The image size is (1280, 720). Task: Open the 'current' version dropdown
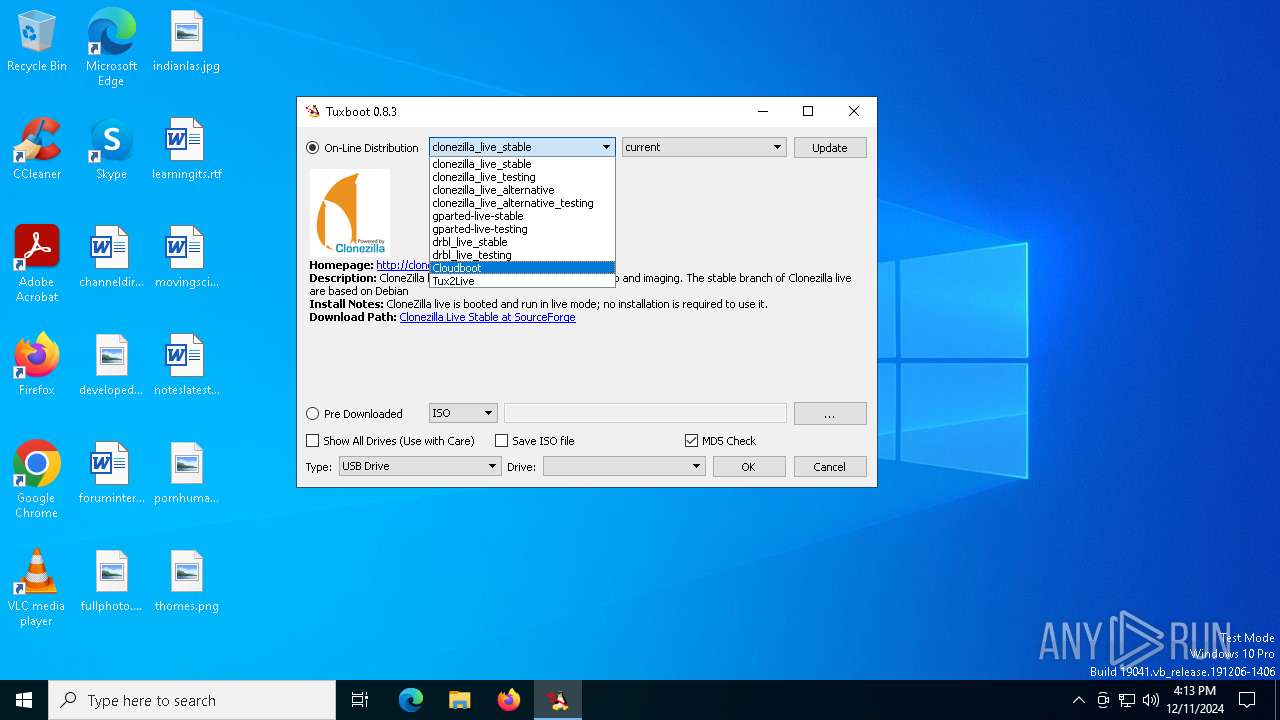pyautogui.click(x=704, y=147)
